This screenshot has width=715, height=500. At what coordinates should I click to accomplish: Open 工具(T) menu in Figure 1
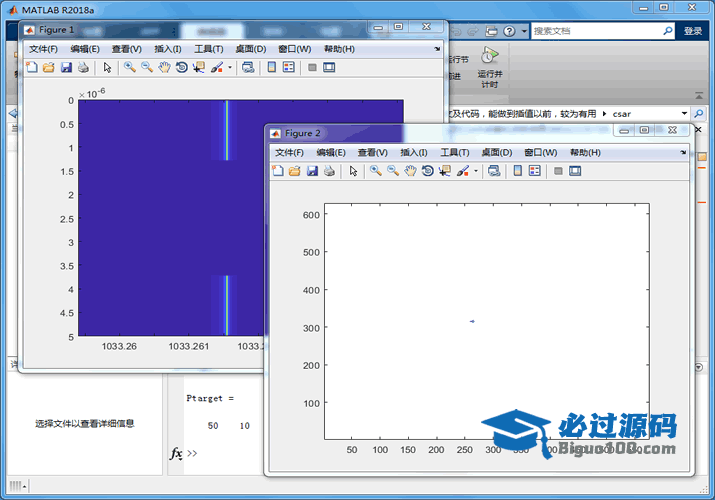pos(208,48)
